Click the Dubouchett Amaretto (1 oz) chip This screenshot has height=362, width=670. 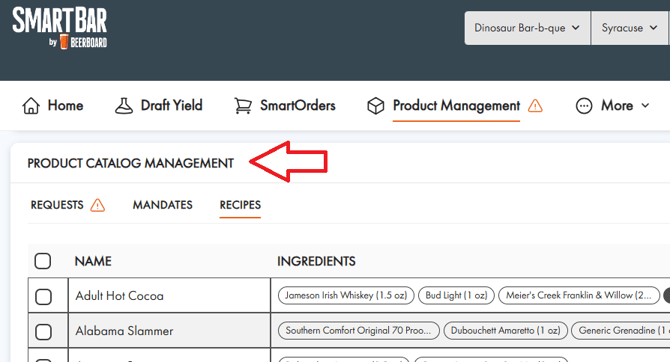[505, 330]
